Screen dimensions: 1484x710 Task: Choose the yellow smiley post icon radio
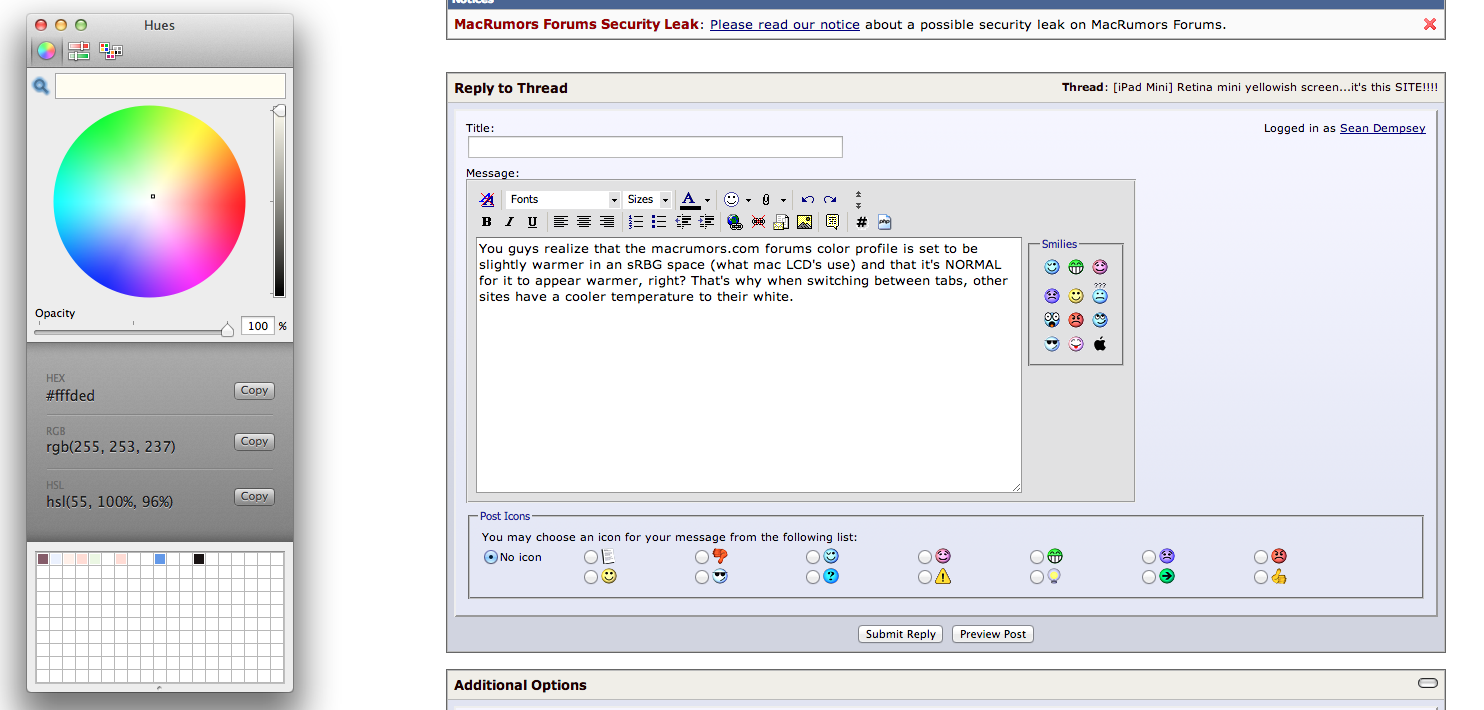point(591,577)
